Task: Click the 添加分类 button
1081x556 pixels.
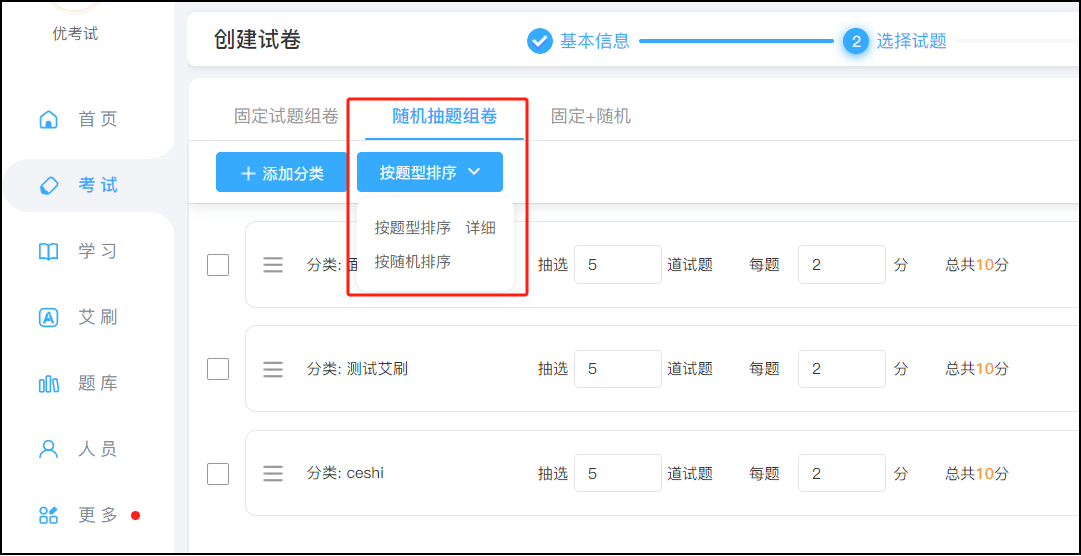Action: point(281,172)
